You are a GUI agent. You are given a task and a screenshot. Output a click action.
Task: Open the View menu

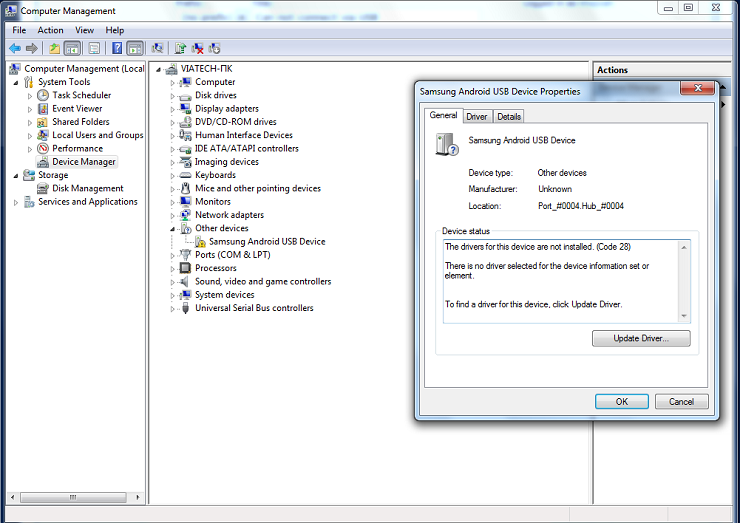(x=84, y=30)
